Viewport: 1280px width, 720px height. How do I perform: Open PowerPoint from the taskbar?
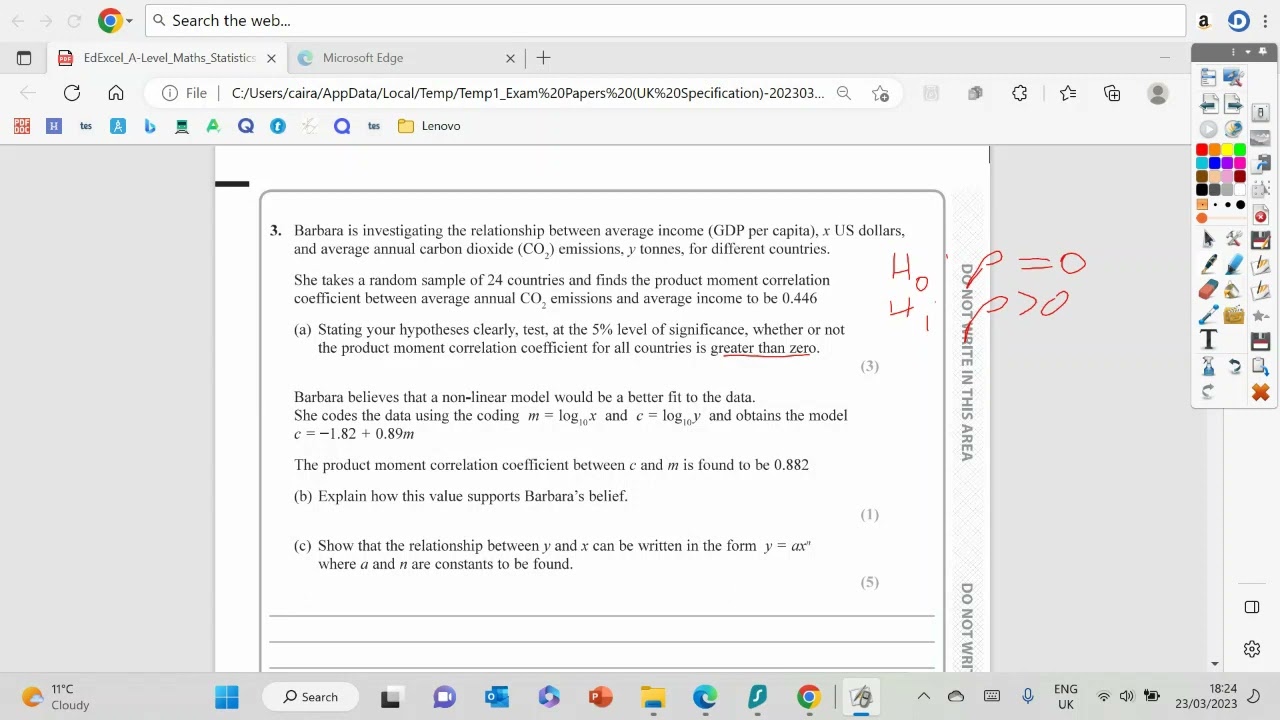tap(600, 697)
